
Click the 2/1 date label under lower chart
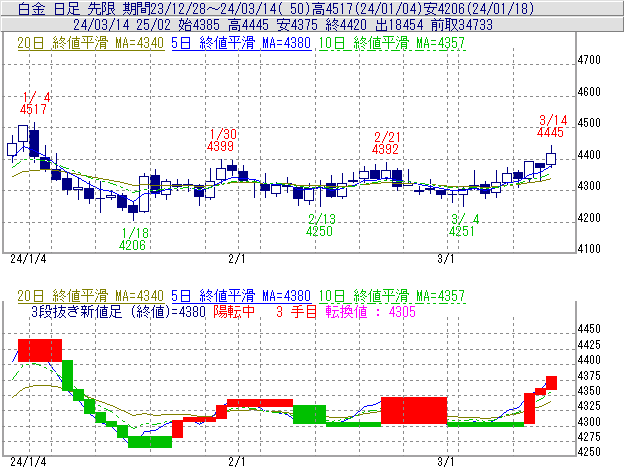pos(237,462)
